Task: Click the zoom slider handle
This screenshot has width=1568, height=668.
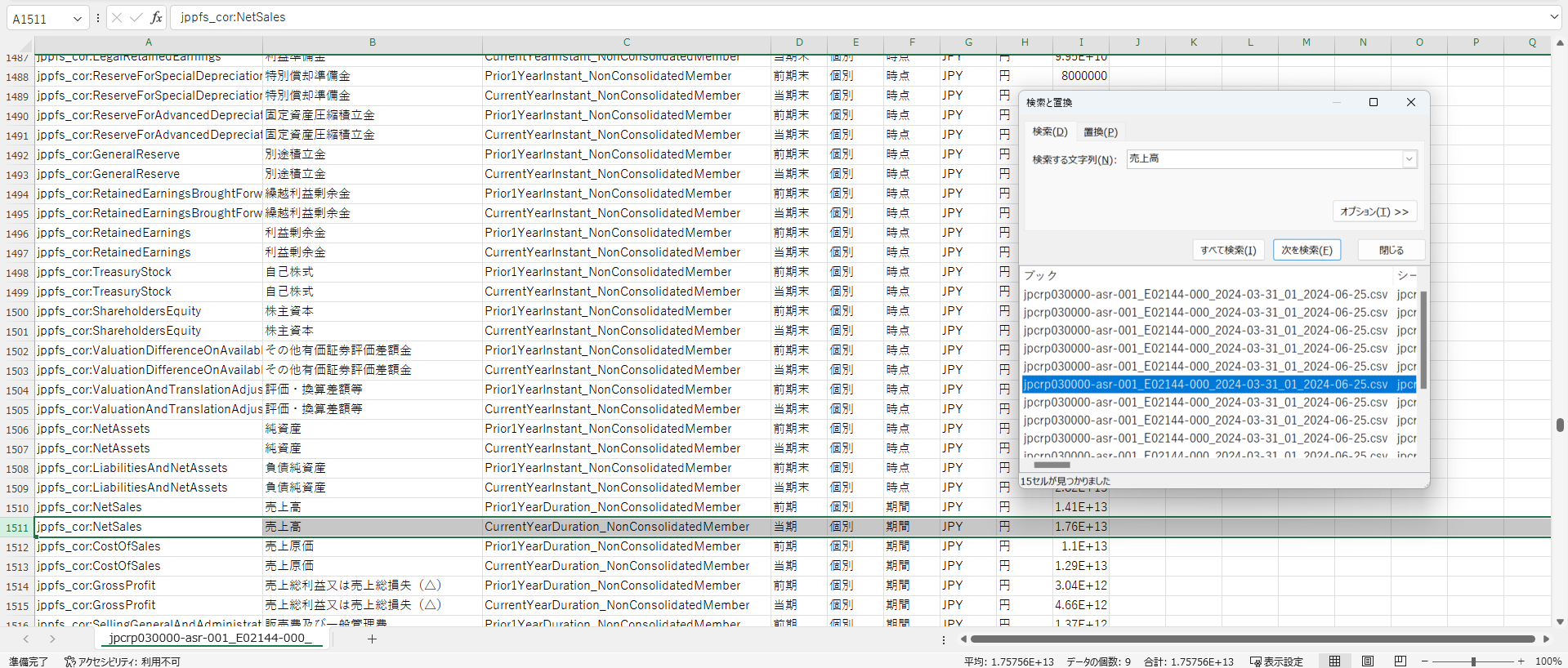Action: pyautogui.click(x=1473, y=661)
